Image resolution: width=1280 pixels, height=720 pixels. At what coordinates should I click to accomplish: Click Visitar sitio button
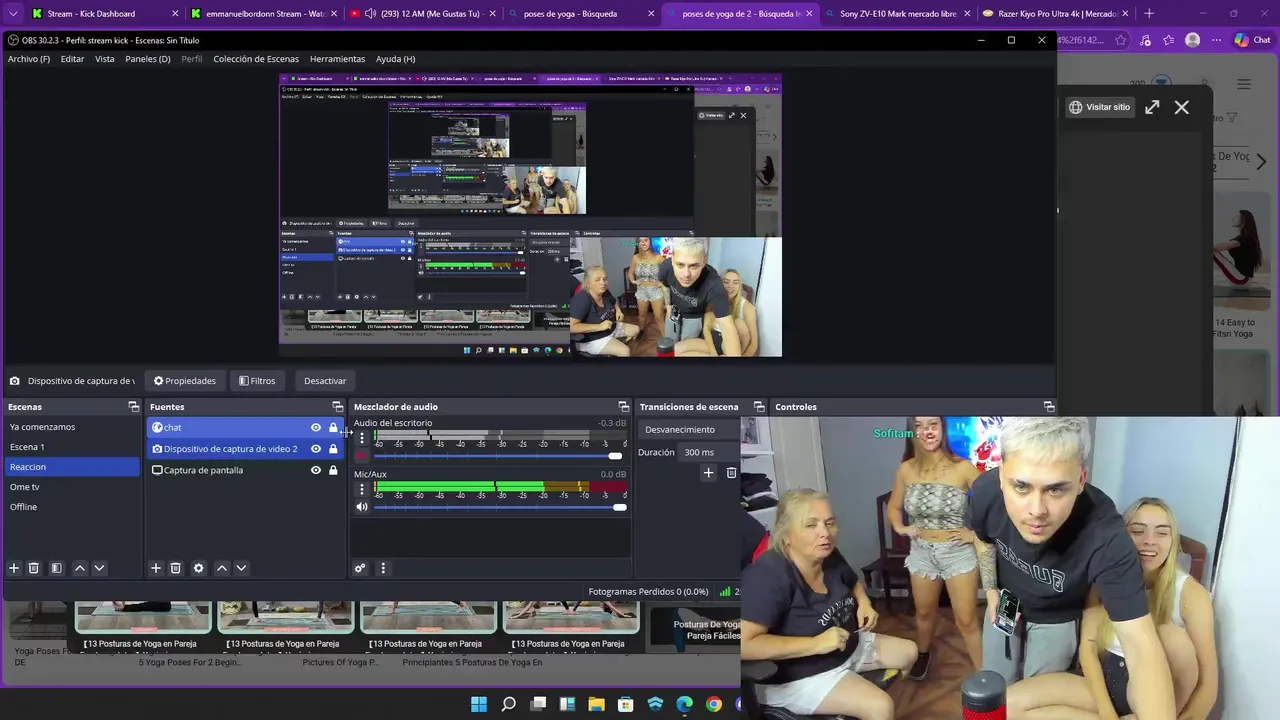pos(1099,107)
